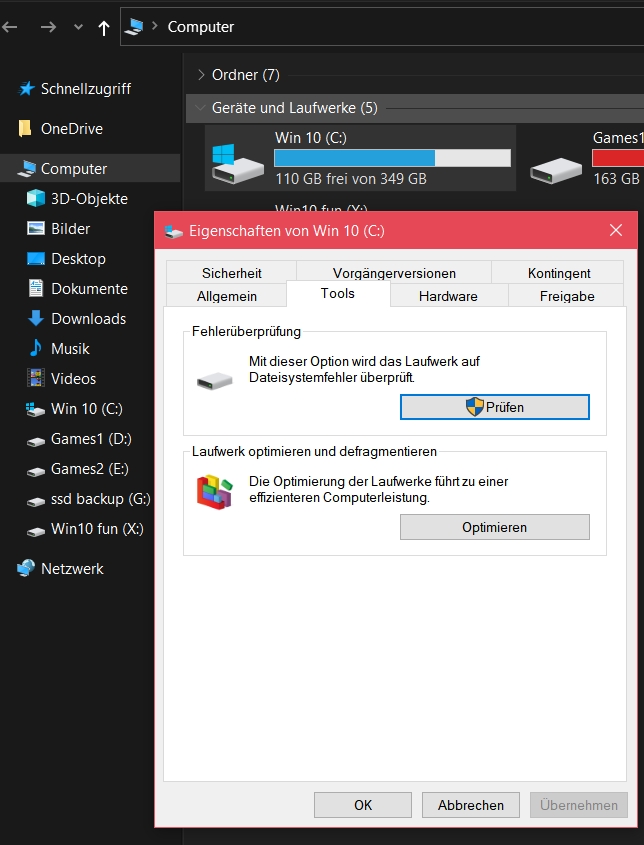
Task: Click '110 GB frei von 349 GB' text
Action: [x=351, y=179]
